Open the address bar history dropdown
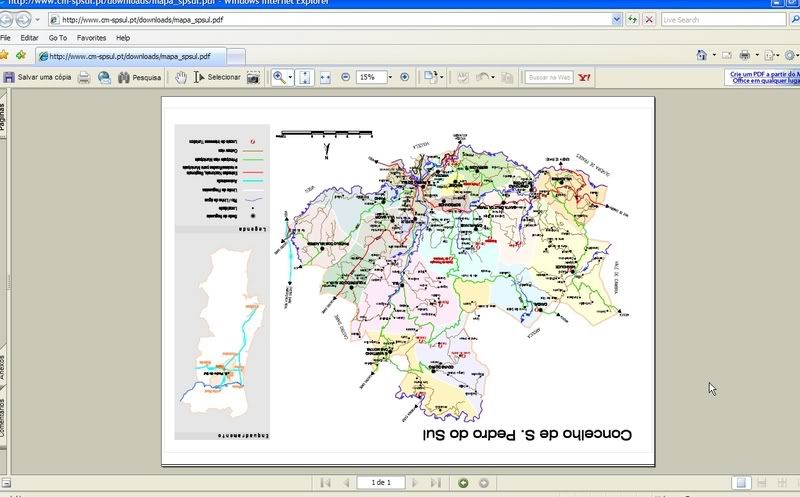 click(x=616, y=19)
